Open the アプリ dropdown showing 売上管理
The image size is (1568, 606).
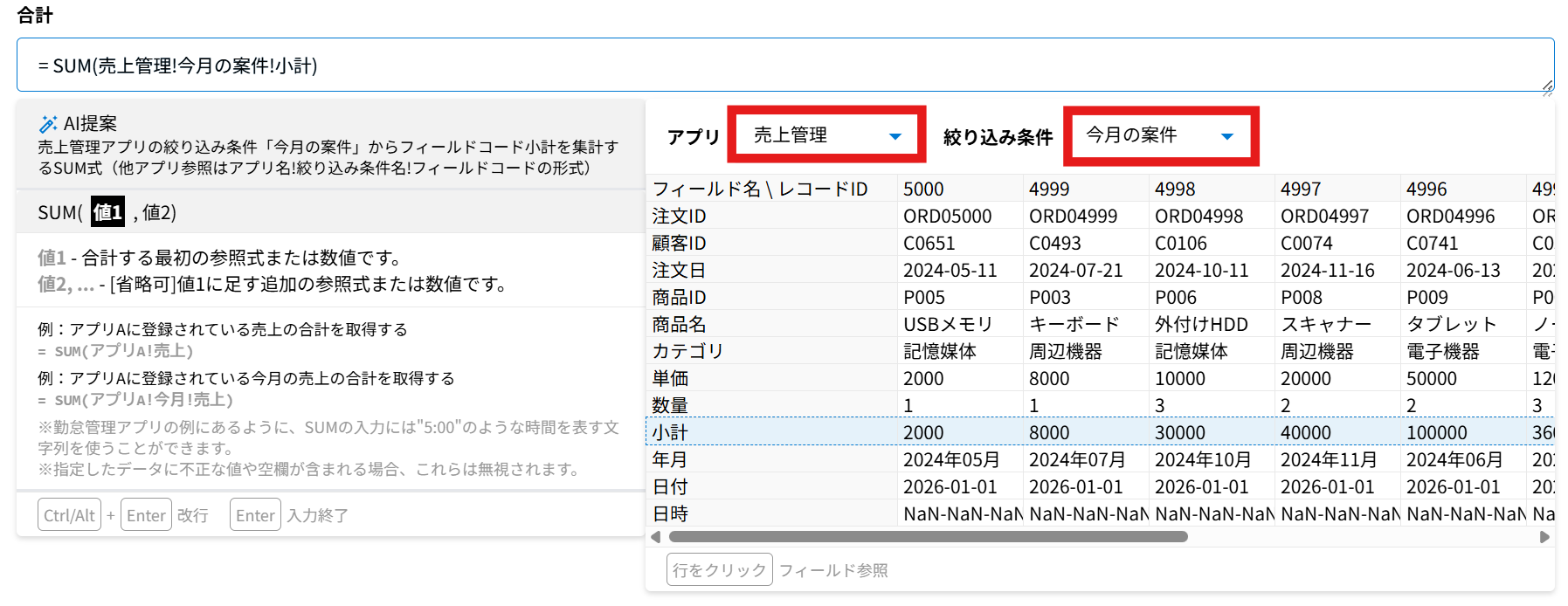point(826,135)
